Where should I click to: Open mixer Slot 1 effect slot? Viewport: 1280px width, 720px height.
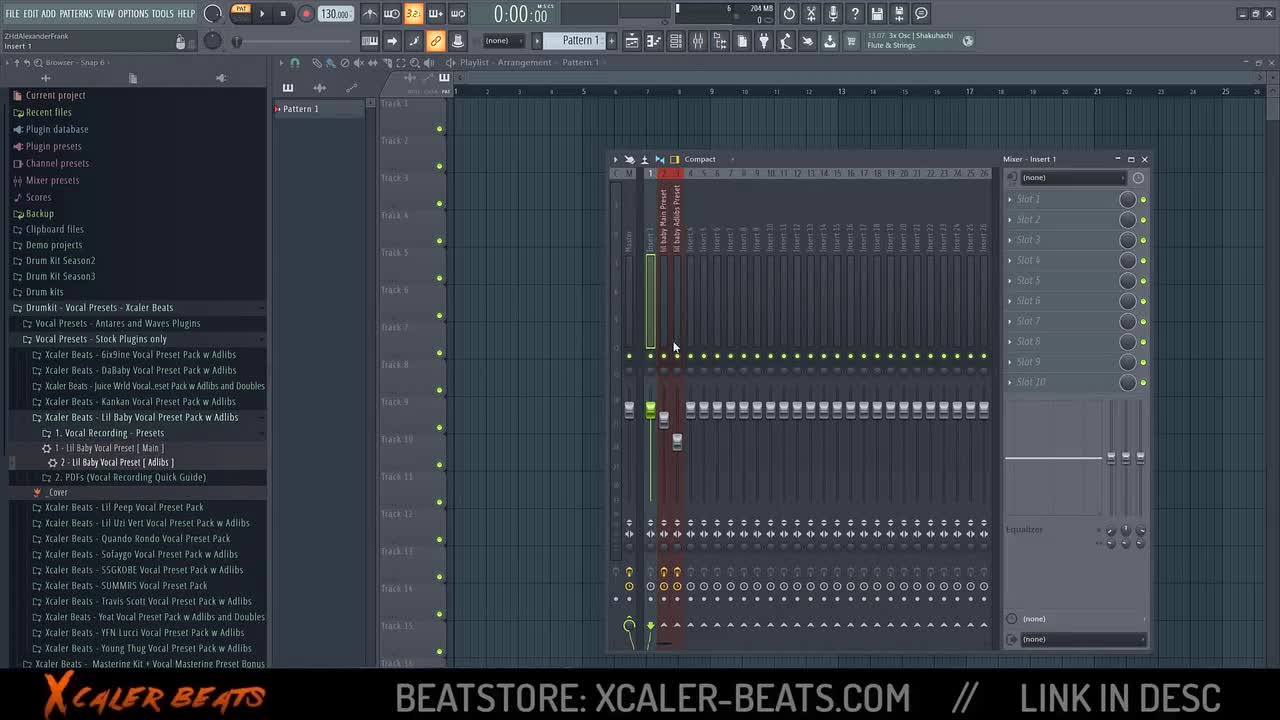coord(1061,199)
